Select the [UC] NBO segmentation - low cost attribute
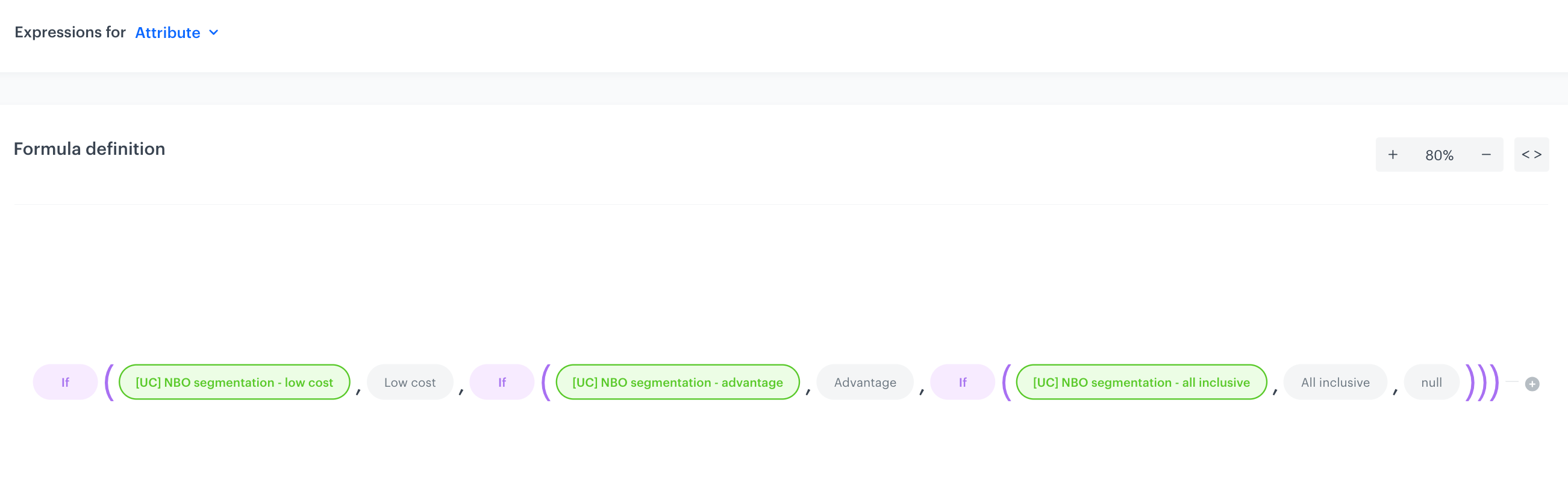 pos(234,382)
